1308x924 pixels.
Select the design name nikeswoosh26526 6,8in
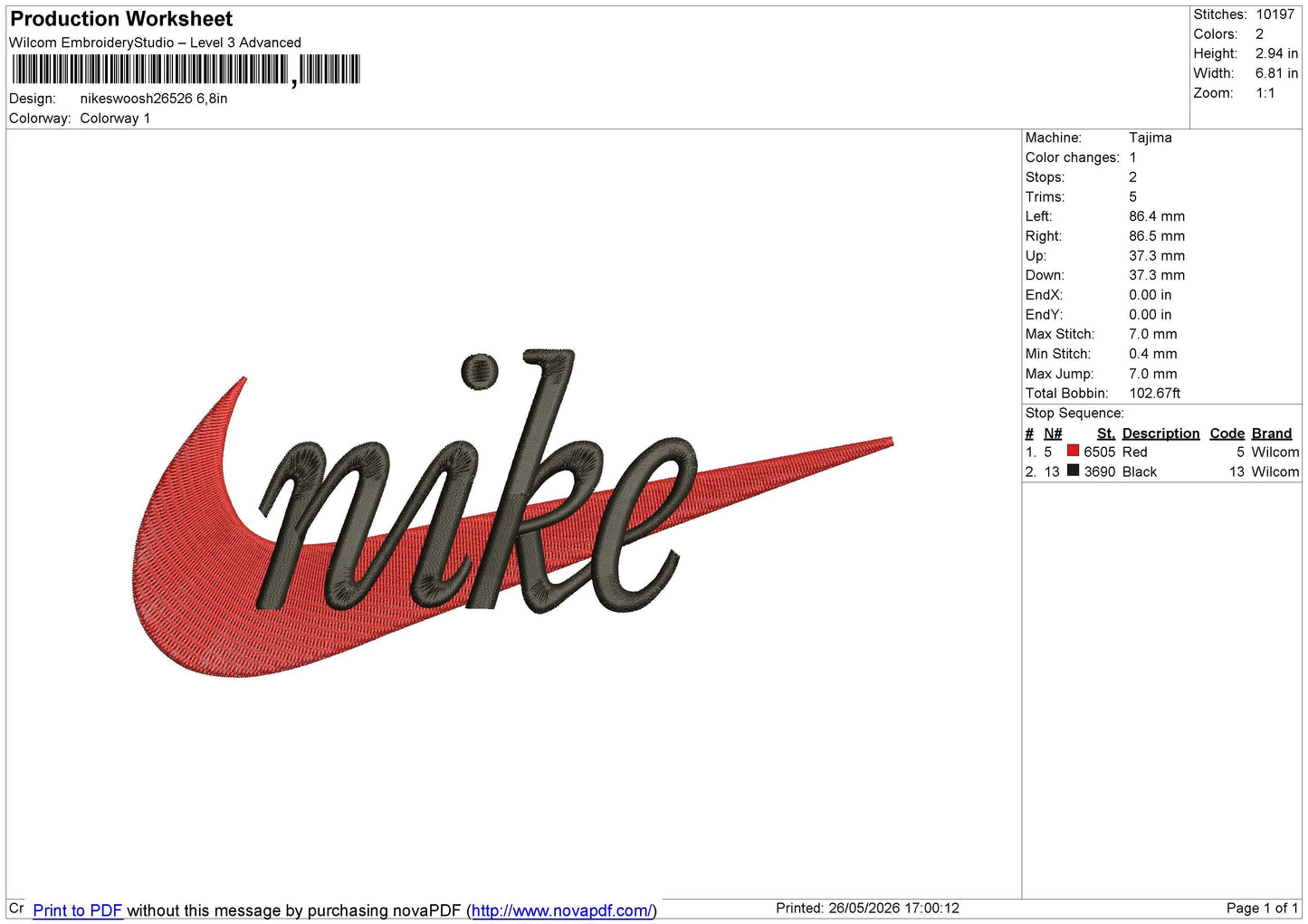coord(154,99)
